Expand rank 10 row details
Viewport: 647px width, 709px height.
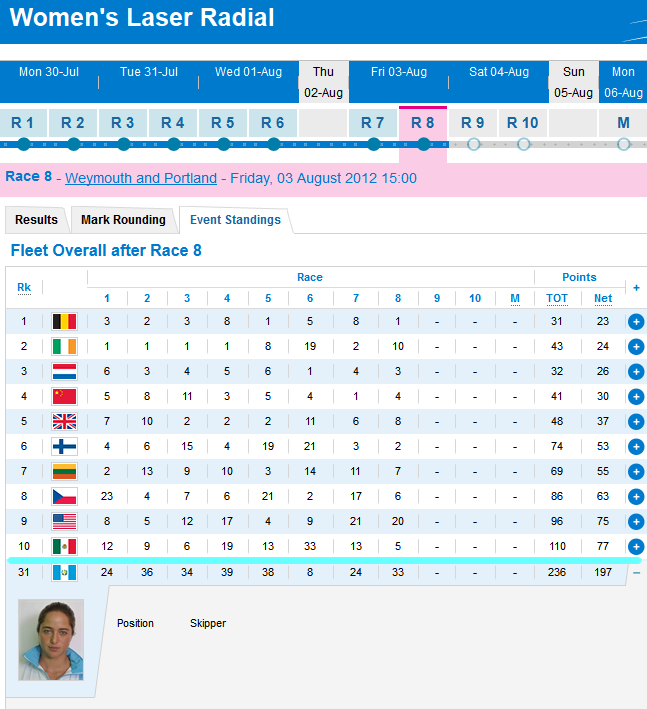coord(636,546)
